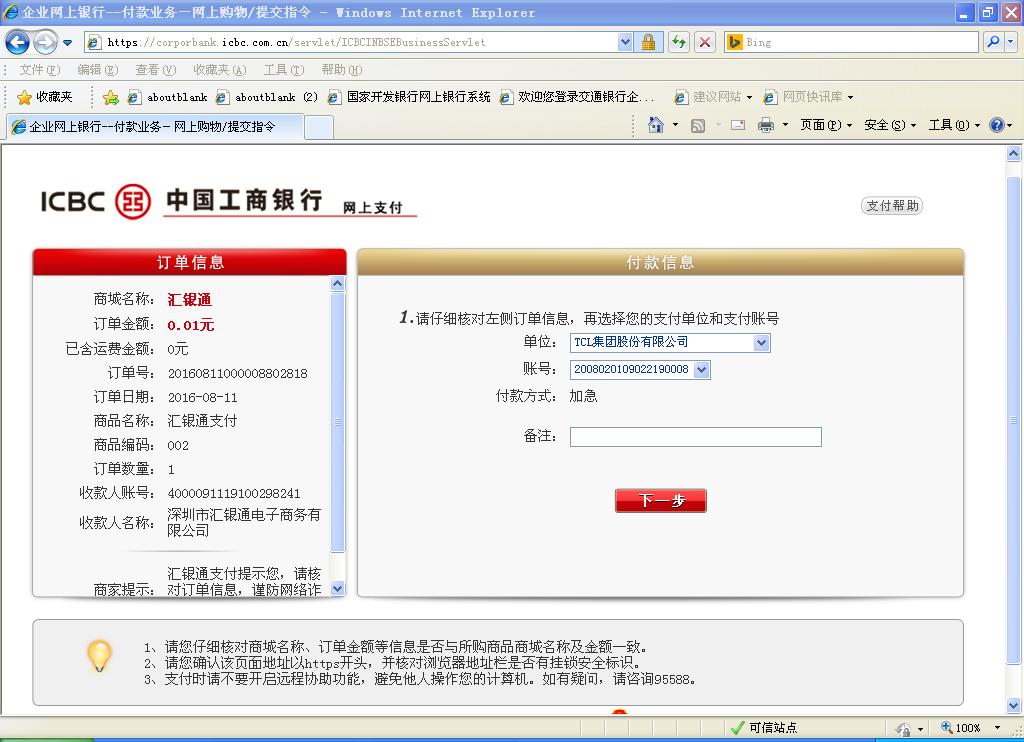Click status bar protected mode icon
1024x742 pixels.
click(904, 728)
